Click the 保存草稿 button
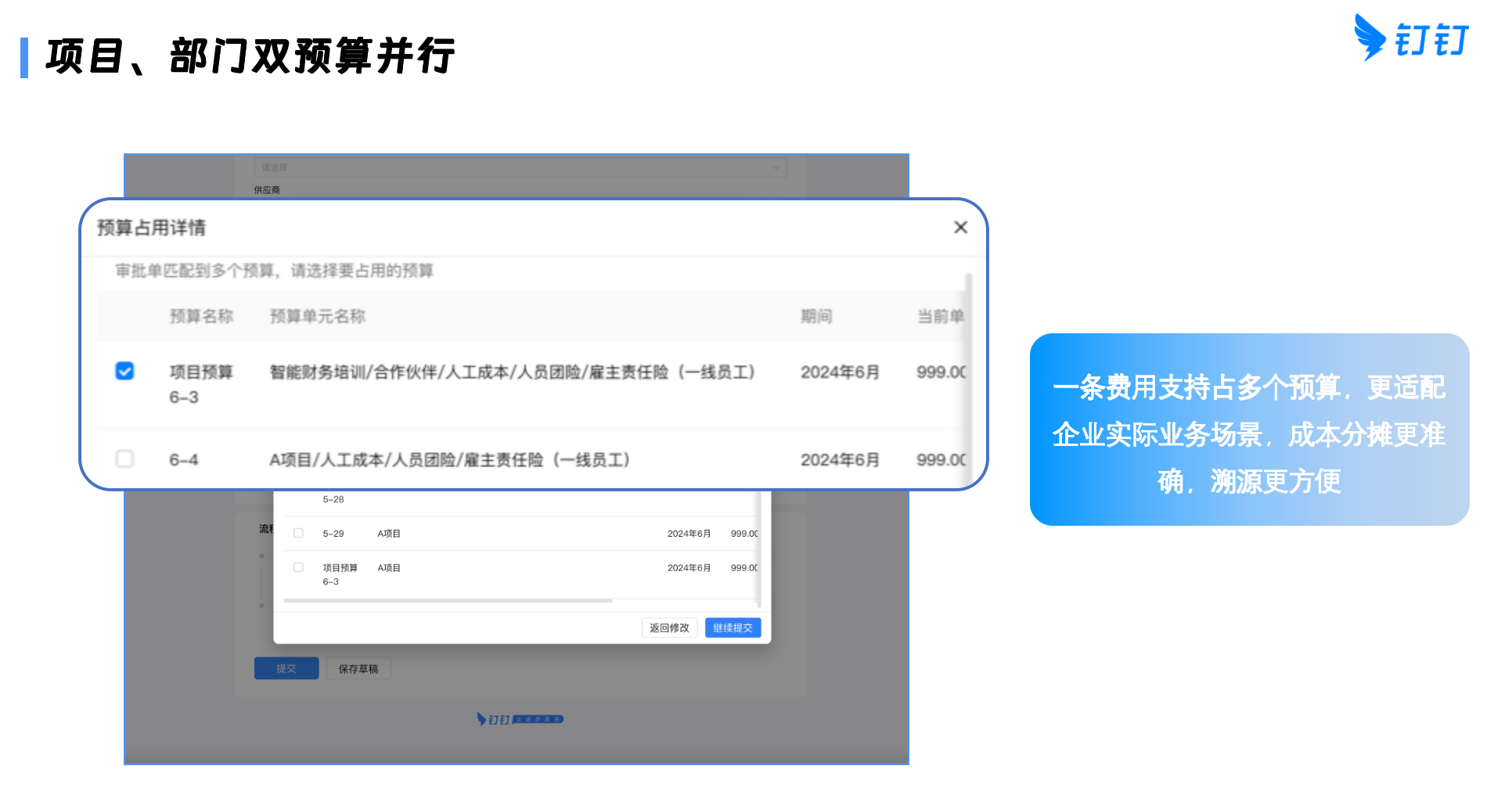 pyautogui.click(x=358, y=668)
